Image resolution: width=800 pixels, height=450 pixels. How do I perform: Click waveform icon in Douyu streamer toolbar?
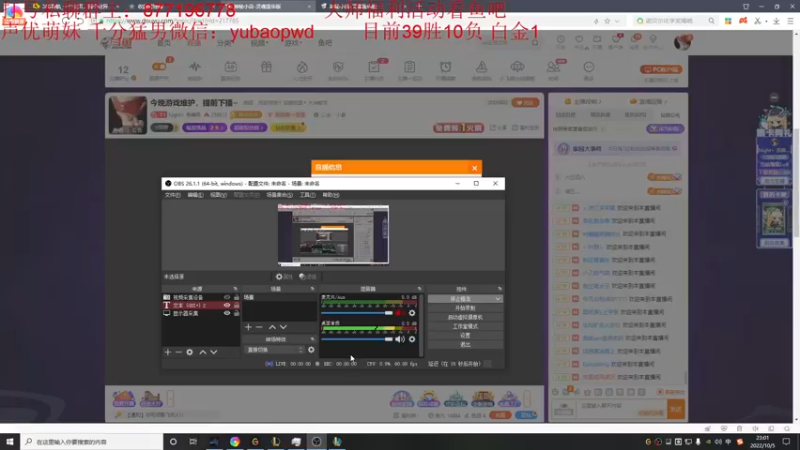pyautogui.click(x=195, y=67)
